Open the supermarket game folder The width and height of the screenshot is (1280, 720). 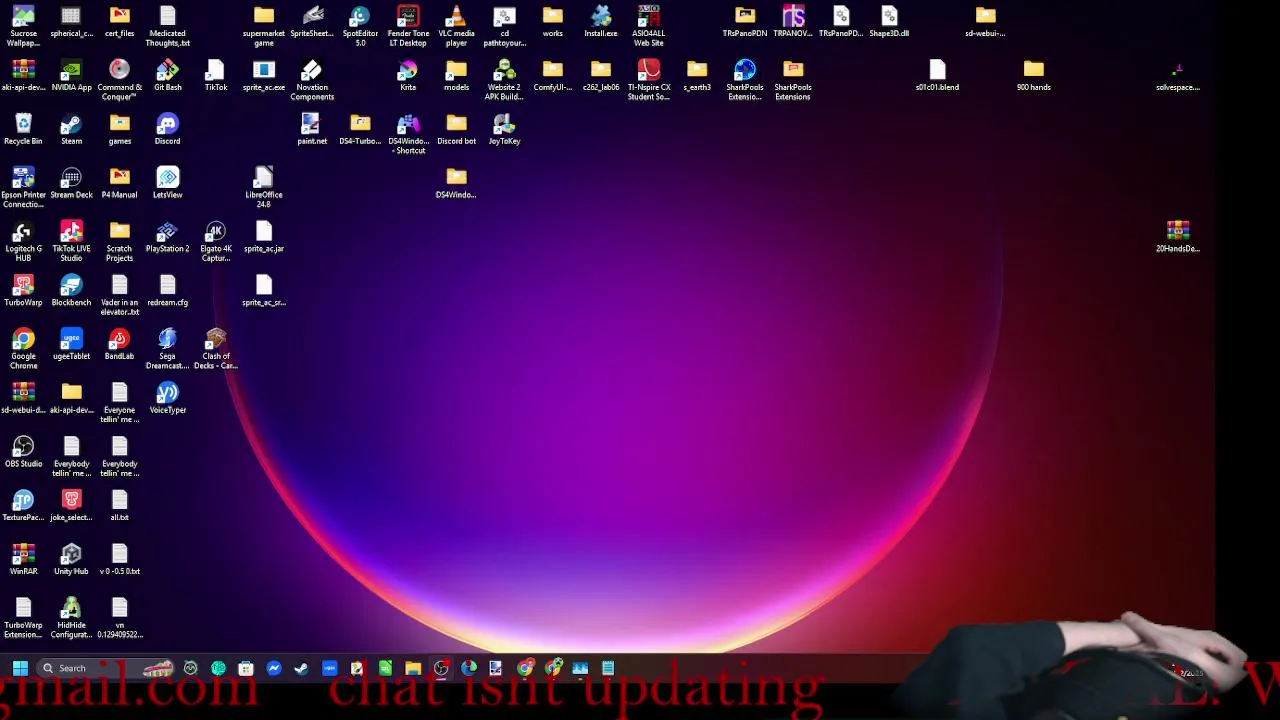pos(264,26)
